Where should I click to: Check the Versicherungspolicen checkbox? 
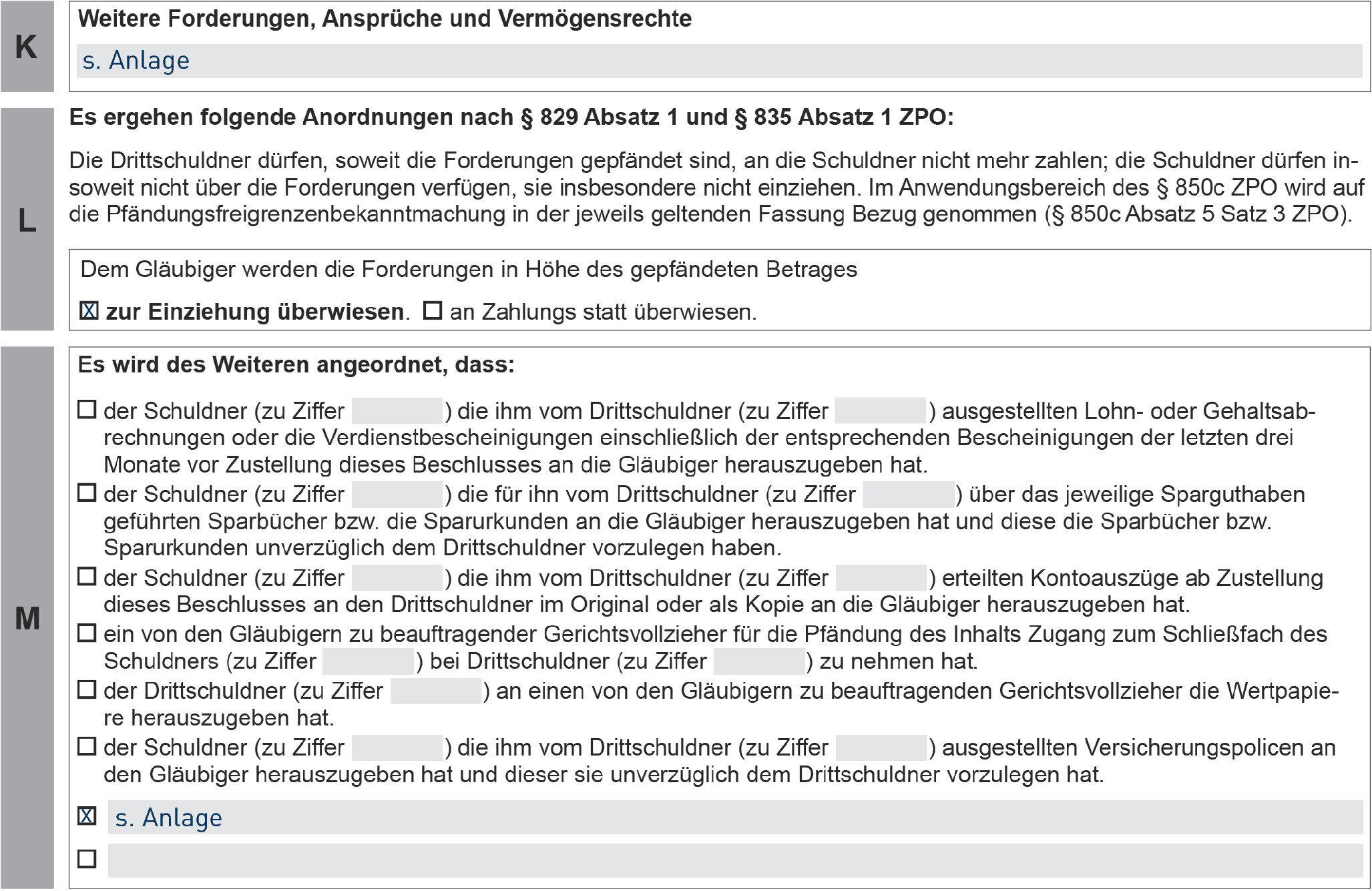tap(87, 746)
